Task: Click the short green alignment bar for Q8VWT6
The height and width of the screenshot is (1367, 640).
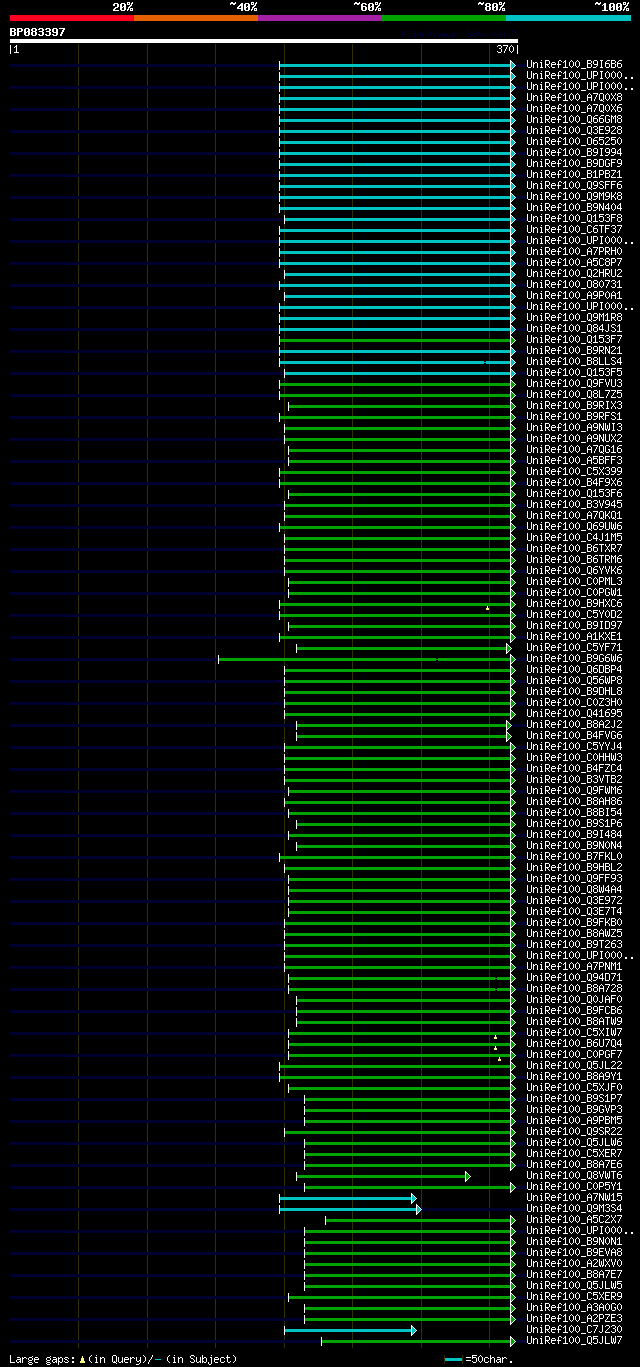Action: (383, 1176)
